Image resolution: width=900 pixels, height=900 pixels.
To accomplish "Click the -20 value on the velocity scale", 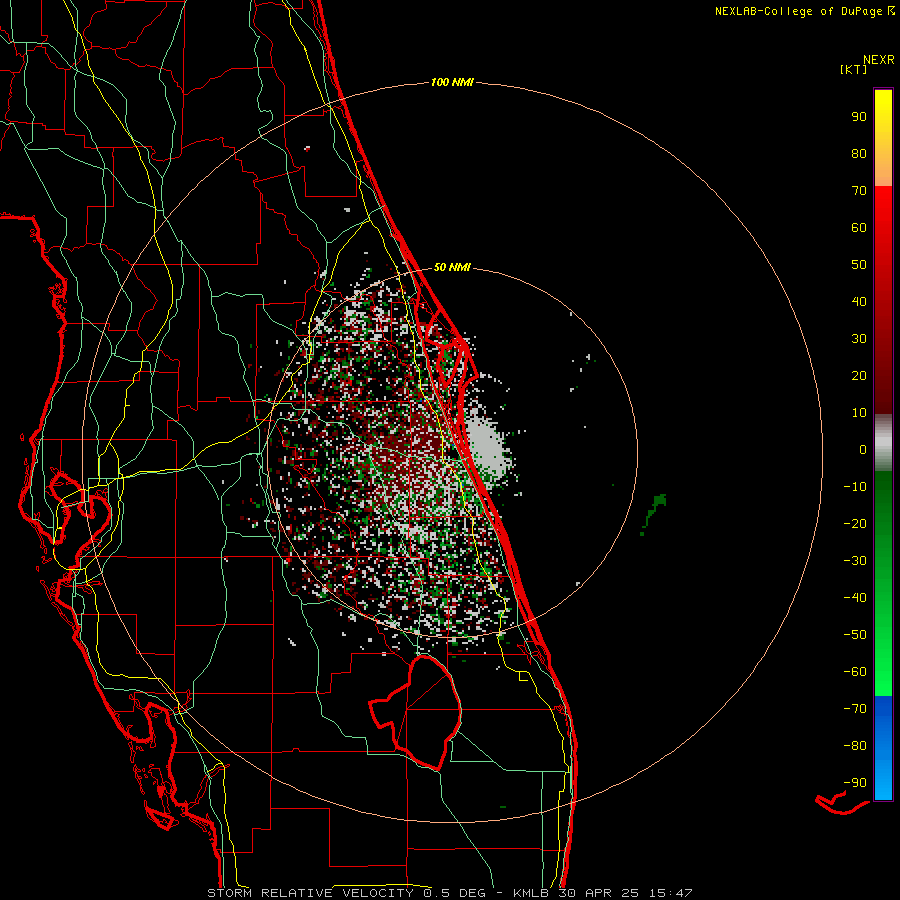I will point(855,523).
